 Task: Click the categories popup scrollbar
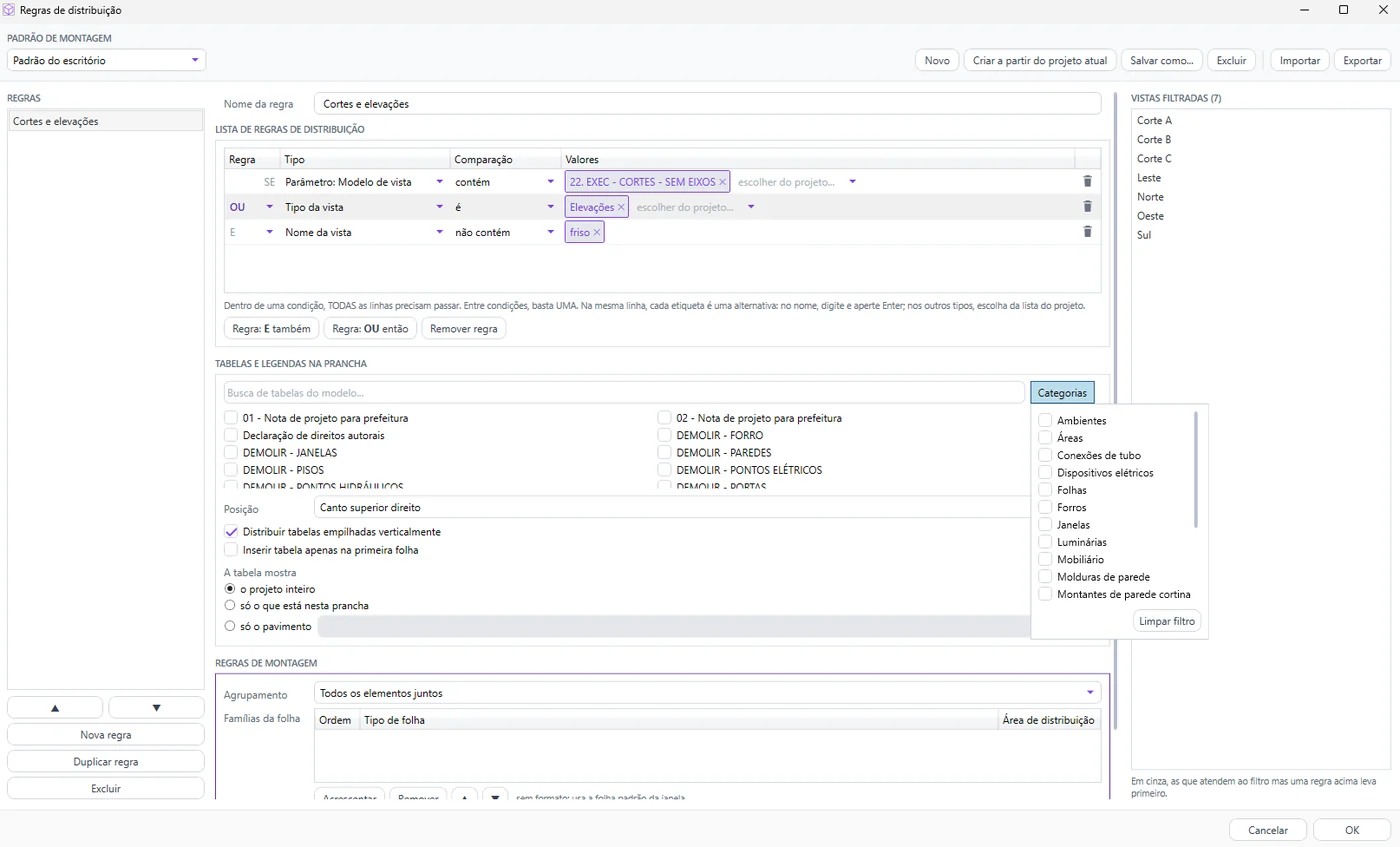pyautogui.click(x=1196, y=470)
